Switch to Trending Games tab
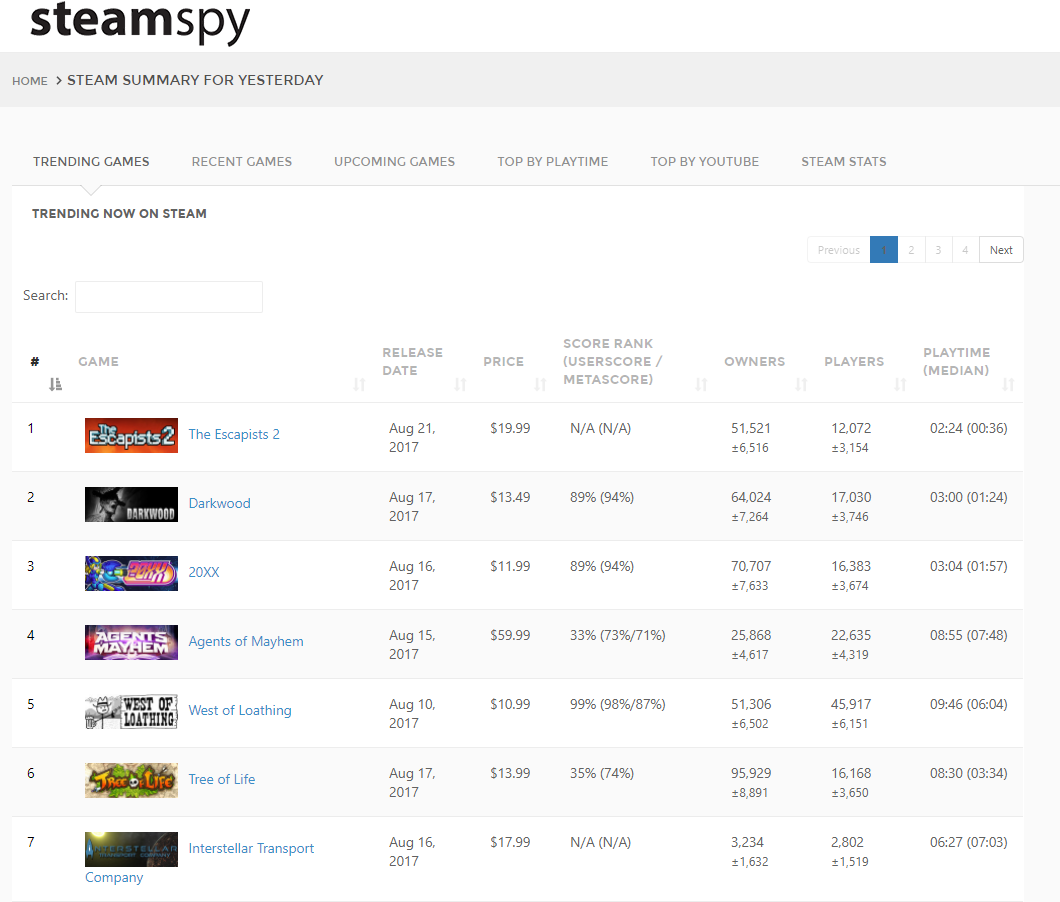This screenshot has height=902, width=1060. point(91,162)
